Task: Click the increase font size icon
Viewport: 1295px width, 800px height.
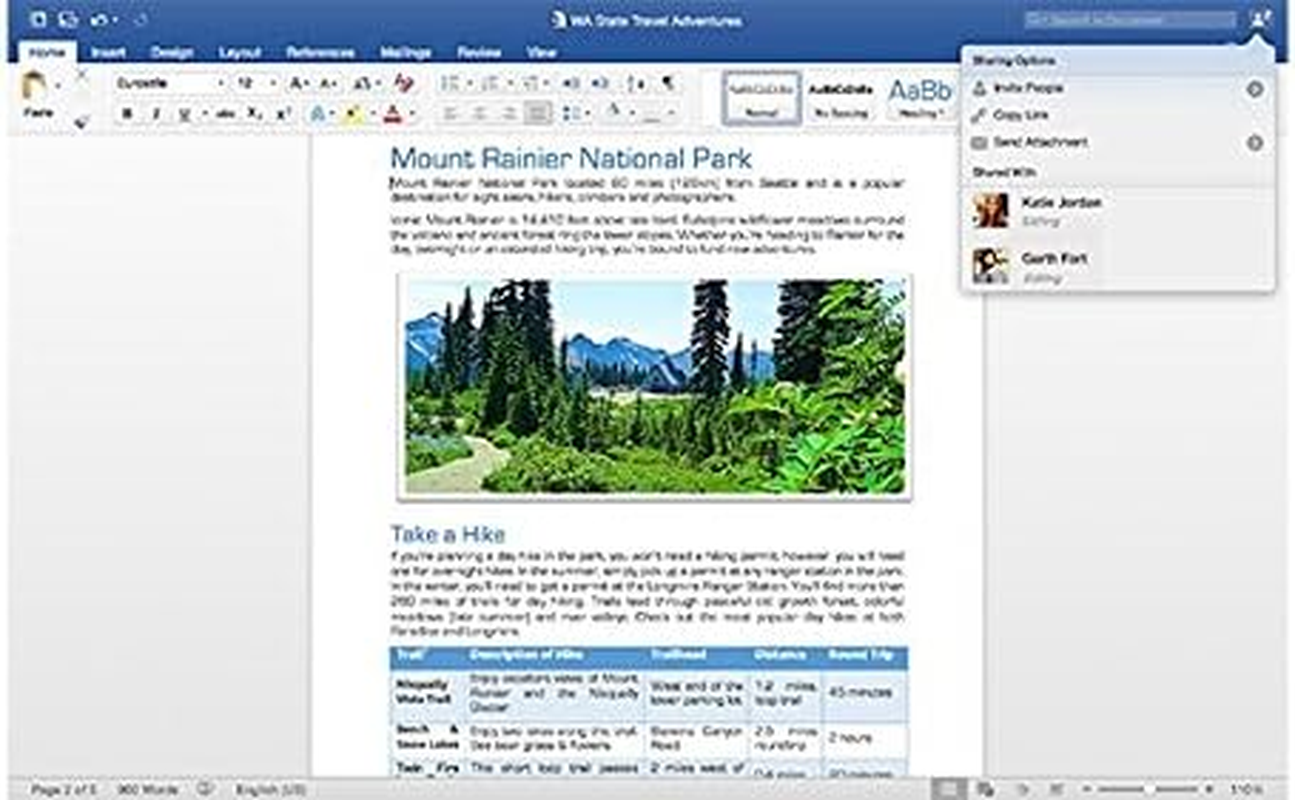Action: tap(295, 81)
